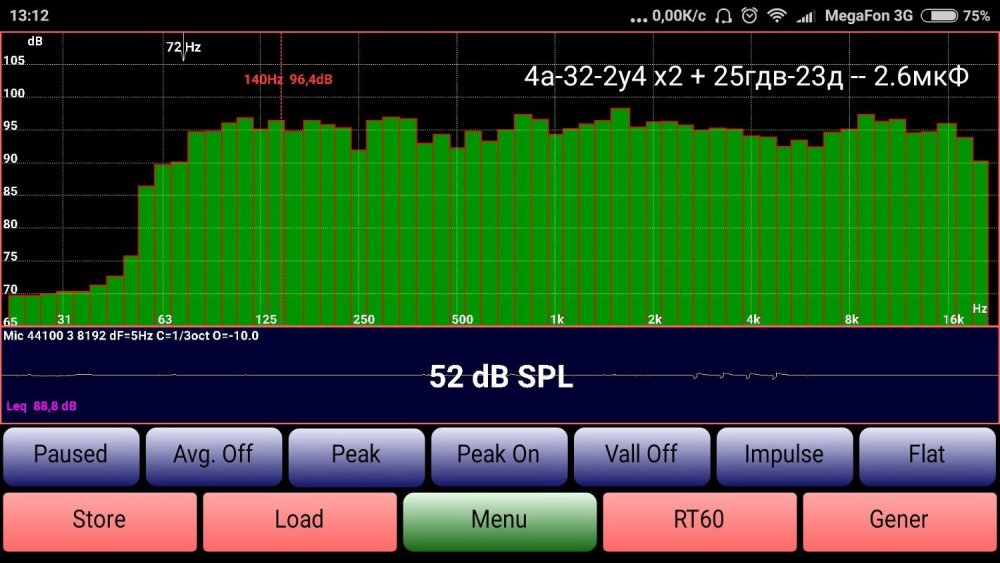Viewport: 1000px width, 563px height.
Task: Store the current measurement
Action: point(99,520)
